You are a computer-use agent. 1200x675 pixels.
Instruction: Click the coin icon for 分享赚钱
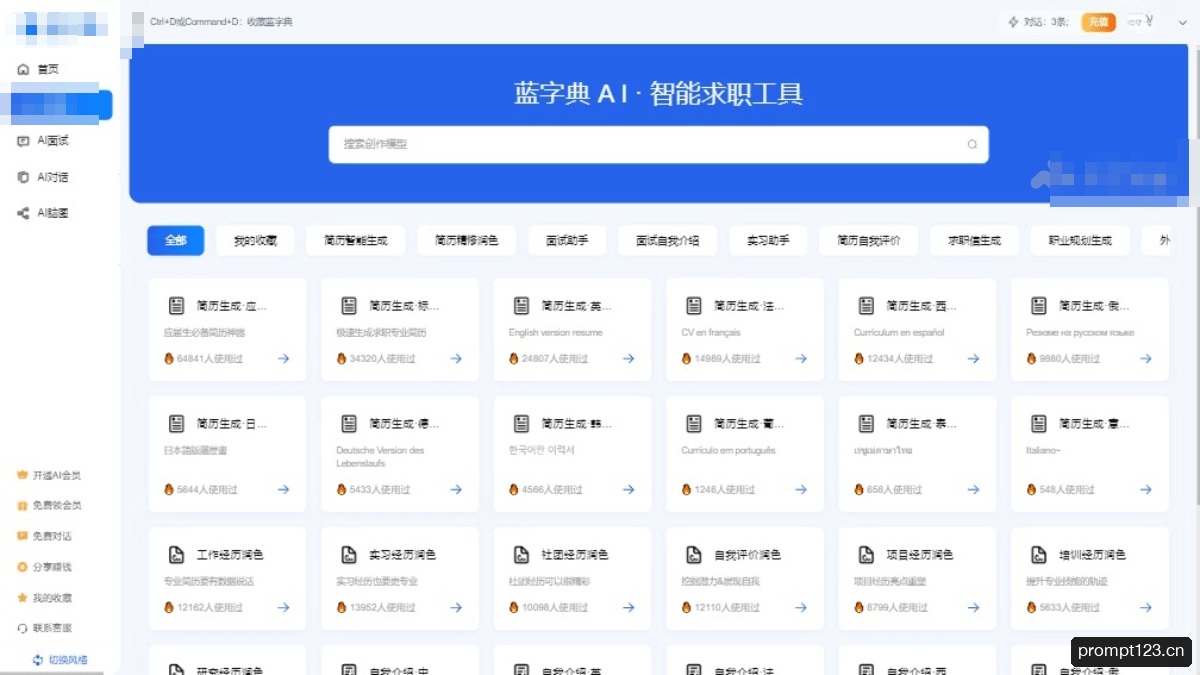(x=22, y=567)
